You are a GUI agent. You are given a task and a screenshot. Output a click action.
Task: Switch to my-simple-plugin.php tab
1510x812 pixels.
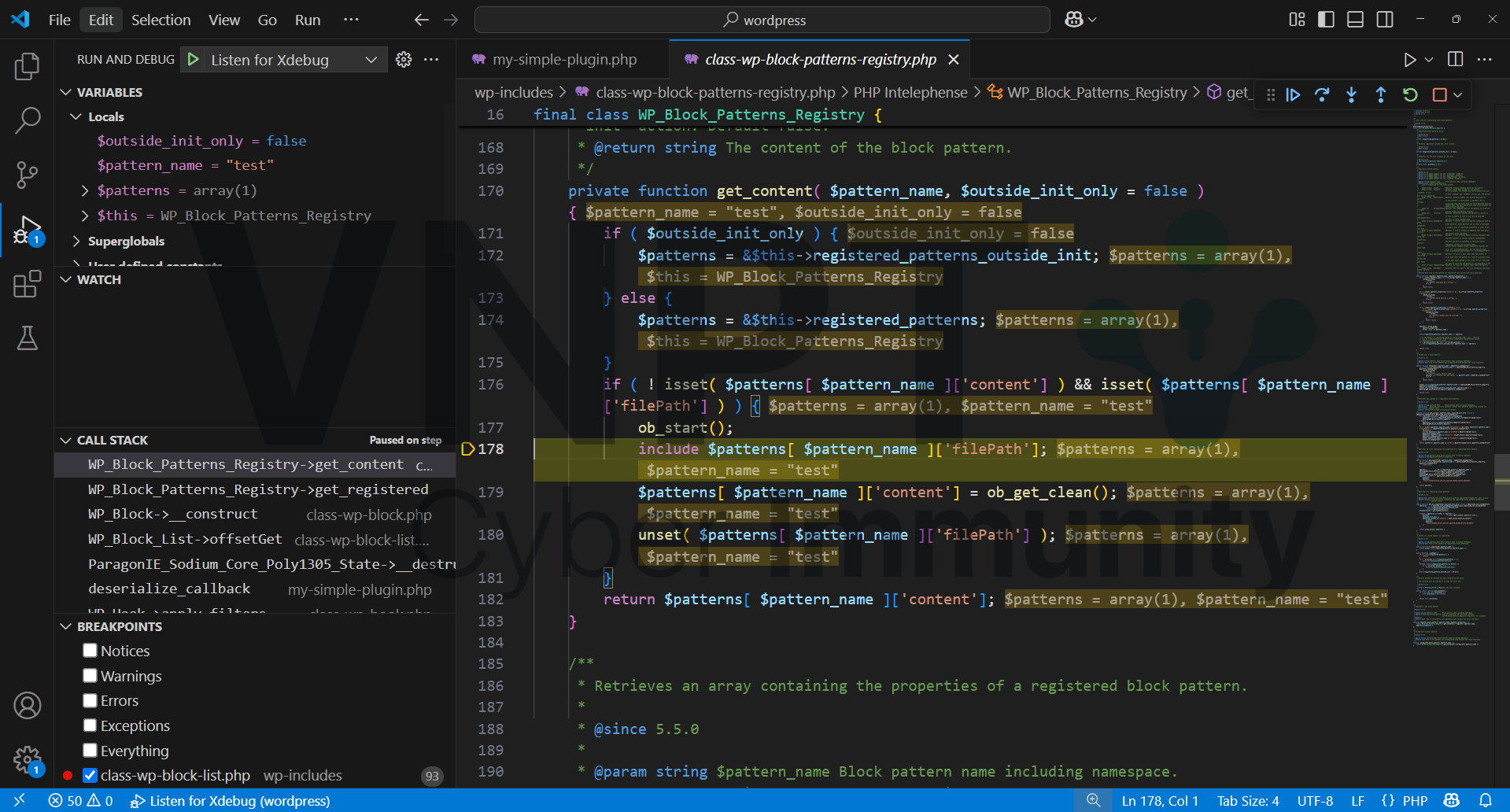(x=564, y=60)
